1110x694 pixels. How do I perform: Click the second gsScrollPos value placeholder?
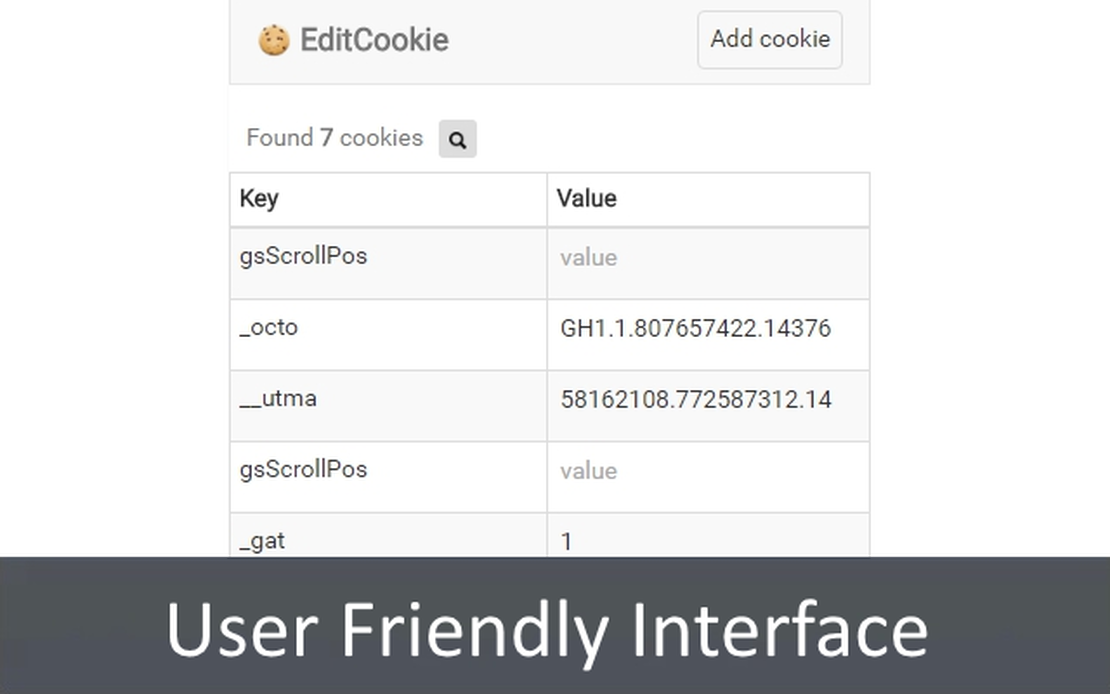pyautogui.click(x=588, y=470)
